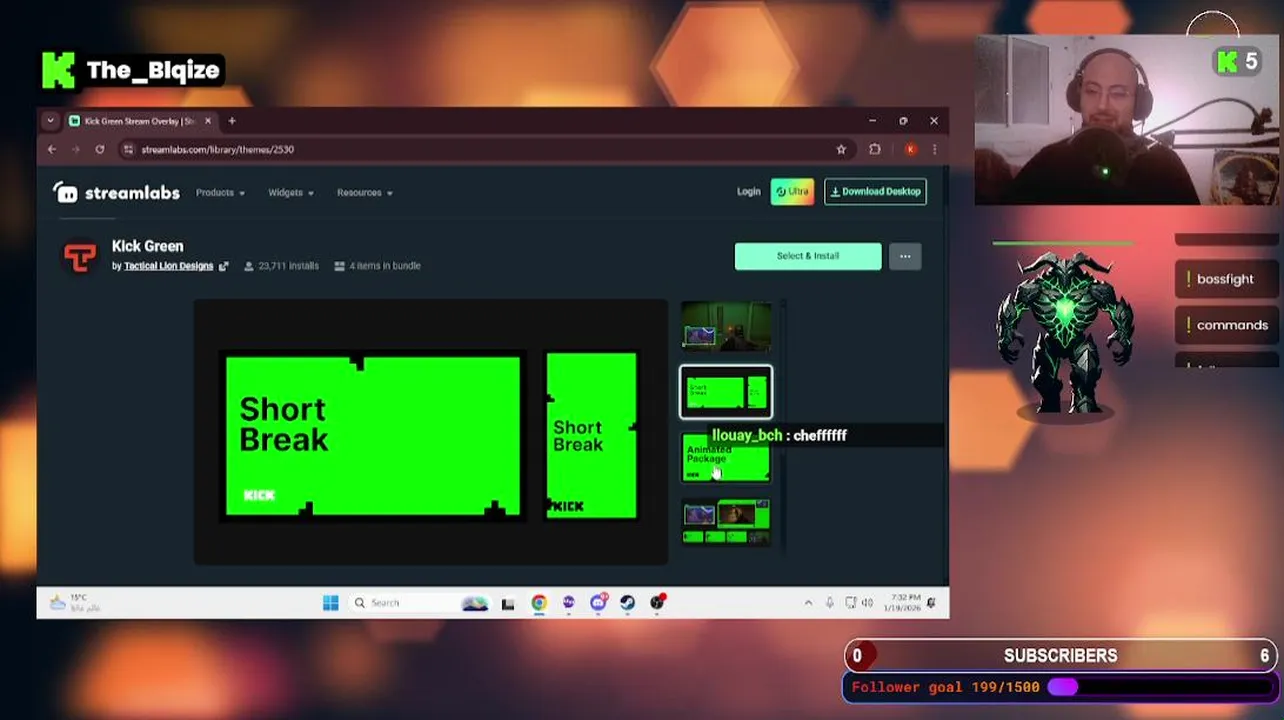Open the Discord taskbar icon with badge
This screenshot has height=720, width=1284.
pyautogui.click(x=598, y=603)
